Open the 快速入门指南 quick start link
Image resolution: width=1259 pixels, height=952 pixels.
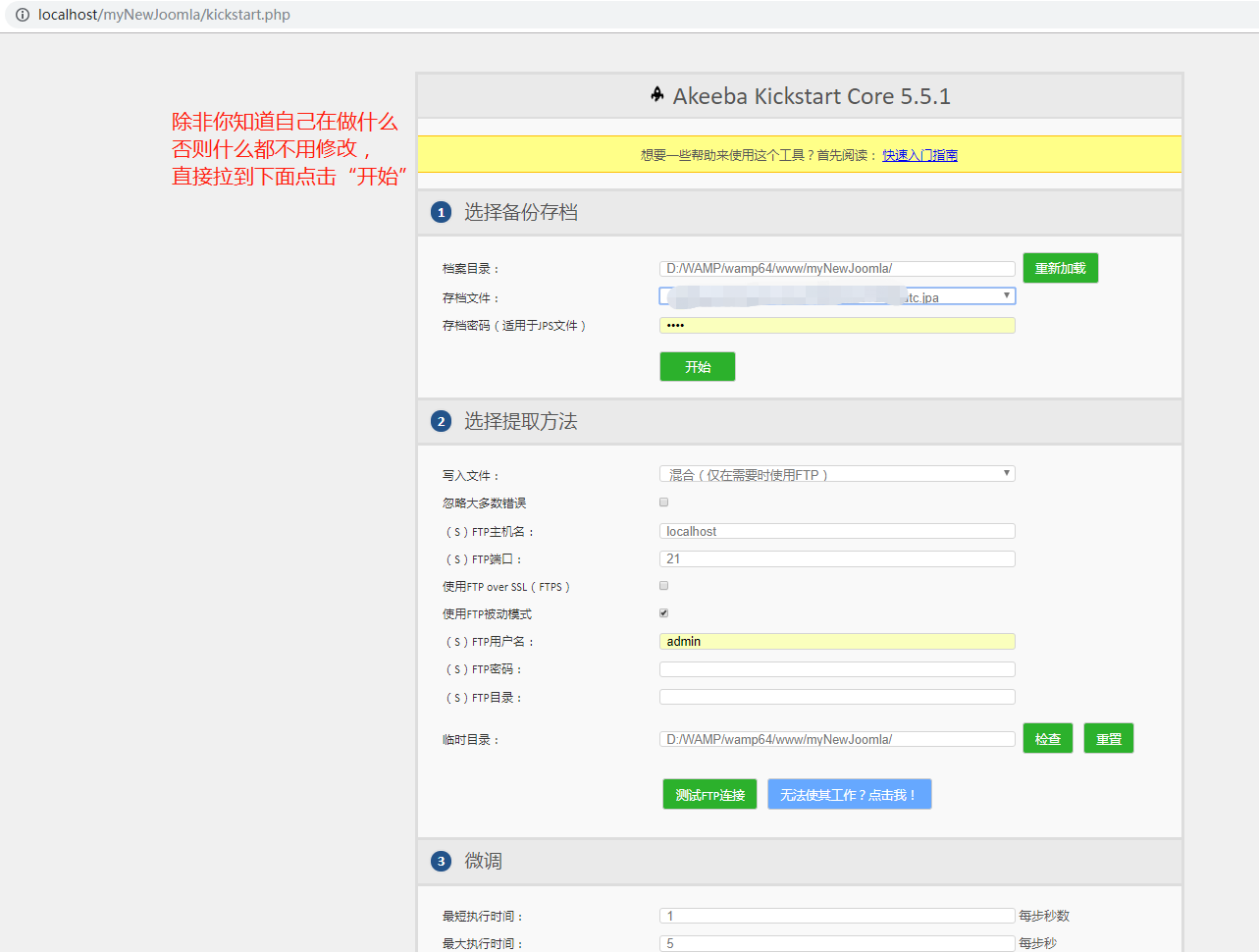click(x=919, y=155)
